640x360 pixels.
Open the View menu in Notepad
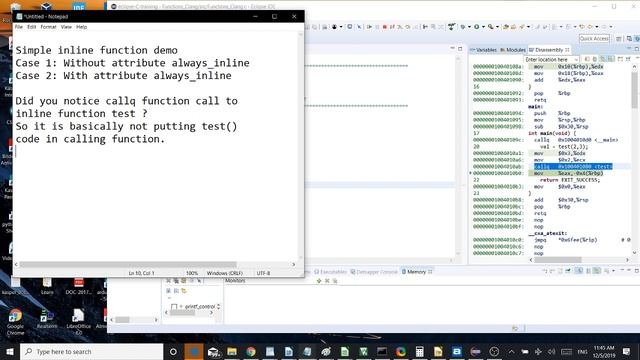coord(66,27)
